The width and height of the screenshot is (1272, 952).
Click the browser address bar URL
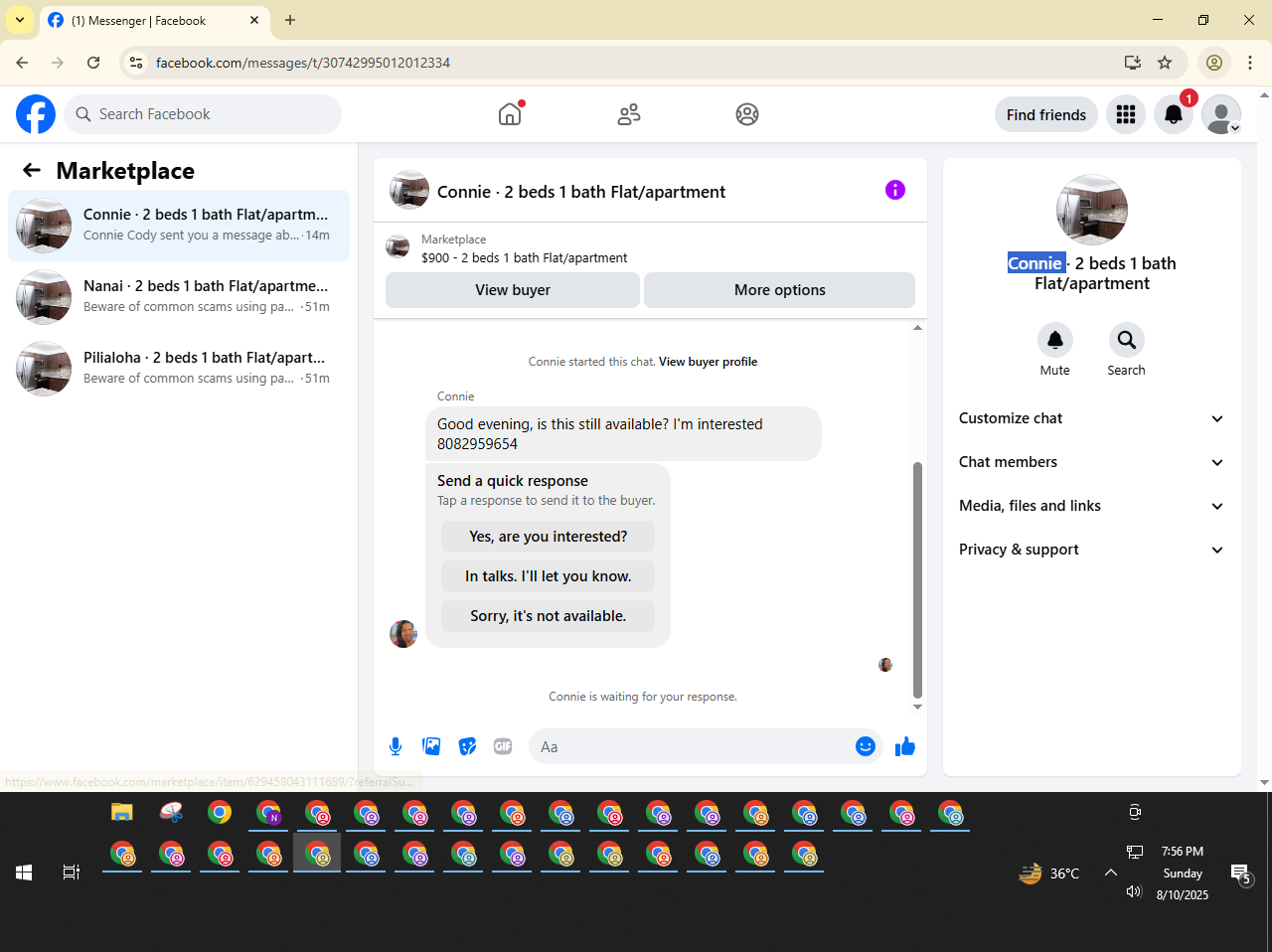tap(303, 63)
